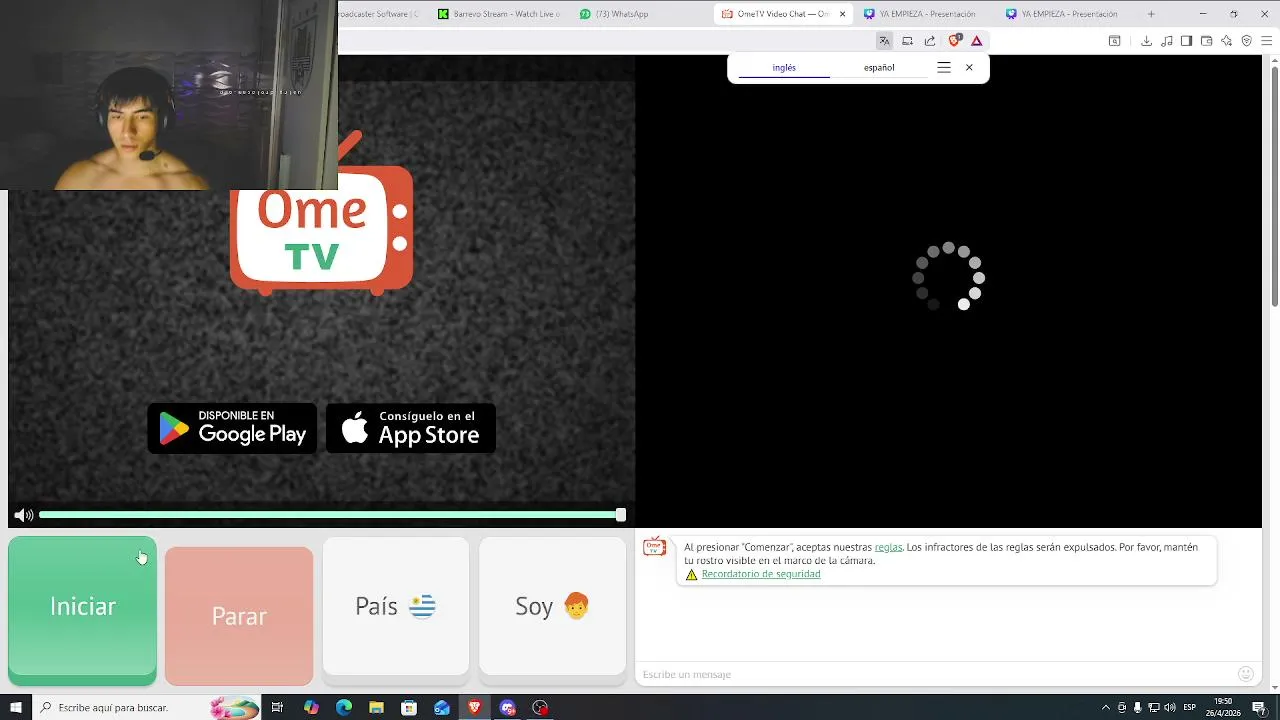The height and width of the screenshot is (720, 1280).
Task: Show hidden system tray icons
Action: [1105, 707]
